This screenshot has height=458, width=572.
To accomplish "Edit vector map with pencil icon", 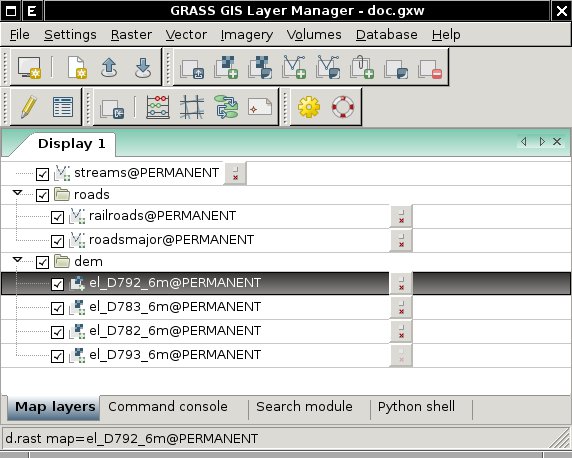I will 28,107.
